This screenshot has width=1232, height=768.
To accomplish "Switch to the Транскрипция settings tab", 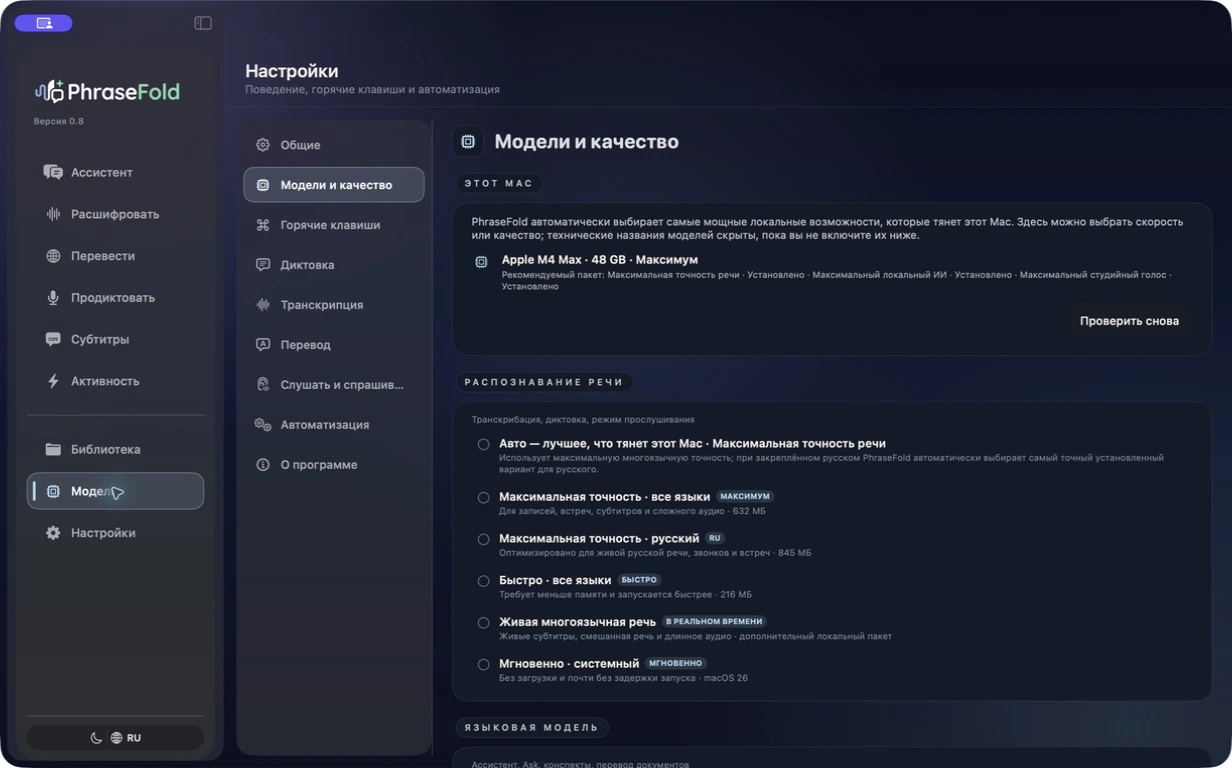I will tap(334, 305).
